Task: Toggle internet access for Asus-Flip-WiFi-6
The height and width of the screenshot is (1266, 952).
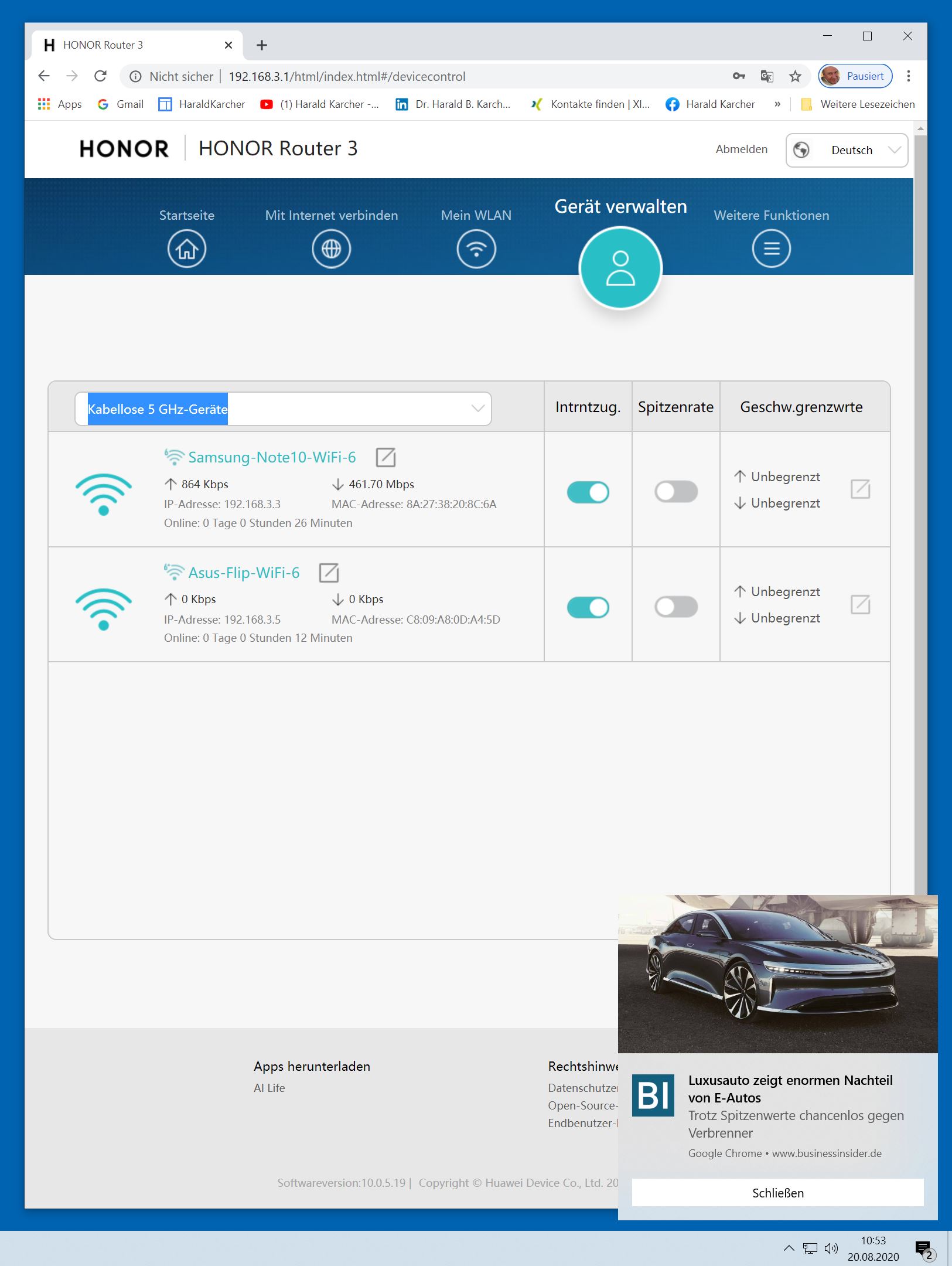Action: click(x=588, y=607)
